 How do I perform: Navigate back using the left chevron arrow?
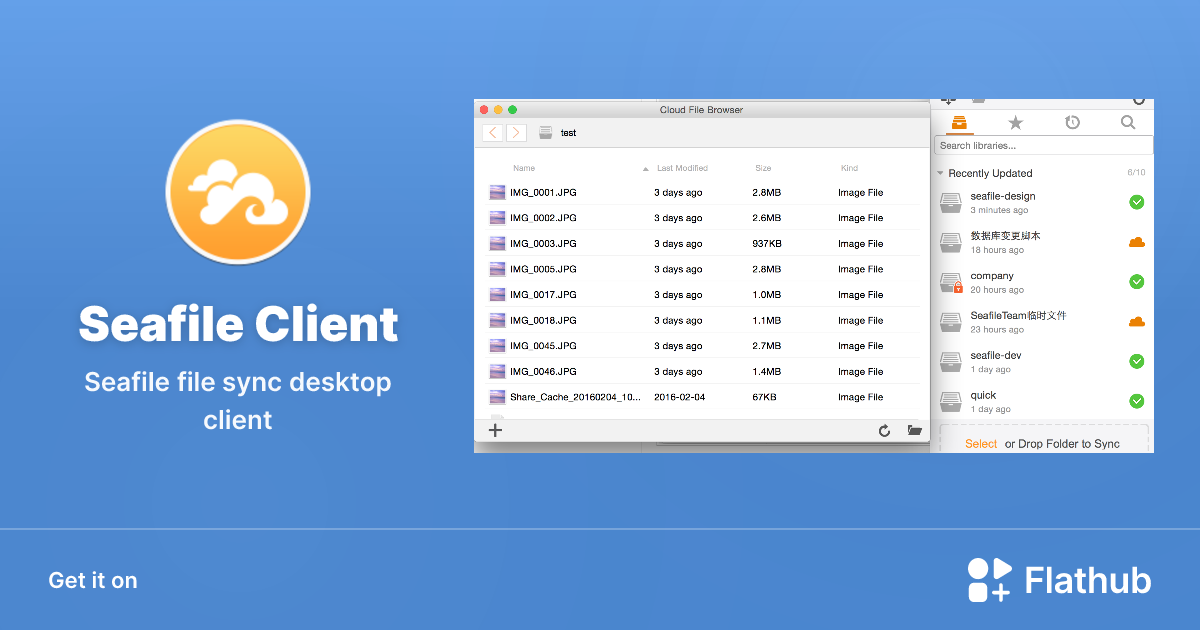click(492, 132)
